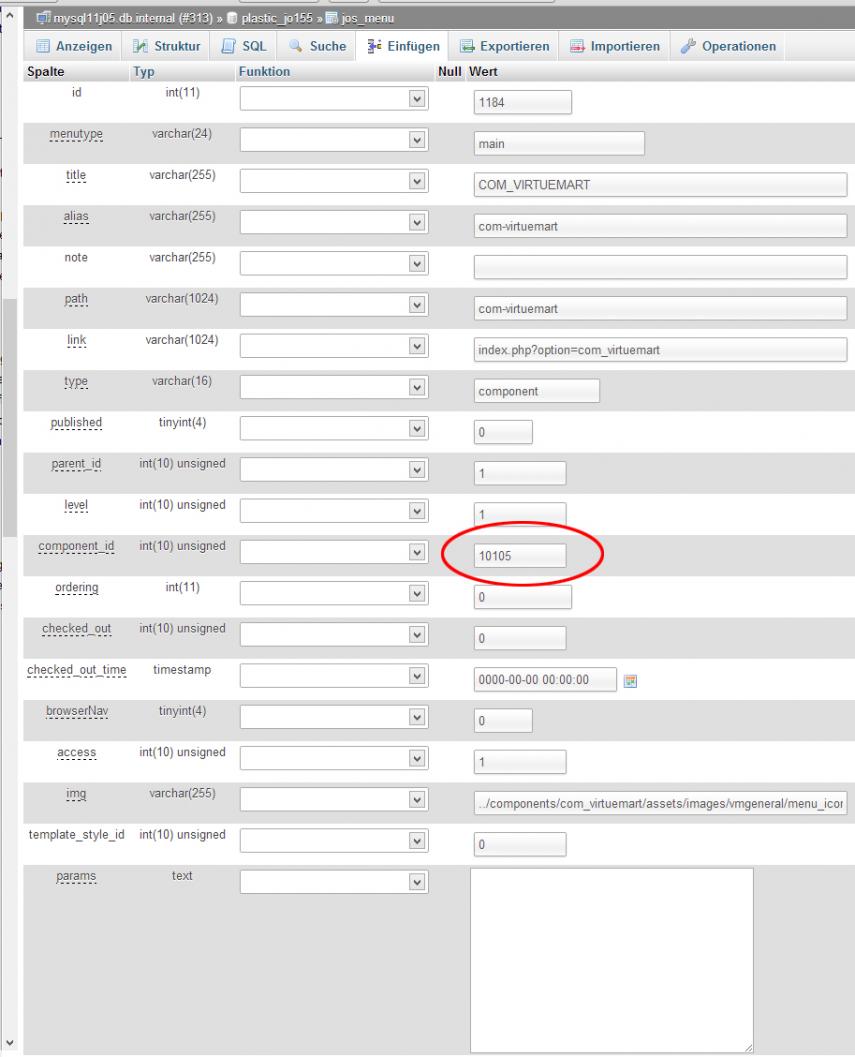Screen dimensions: 855x1057
Task: Open the Funktion dropdown for component_id
Action: [334, 552]
